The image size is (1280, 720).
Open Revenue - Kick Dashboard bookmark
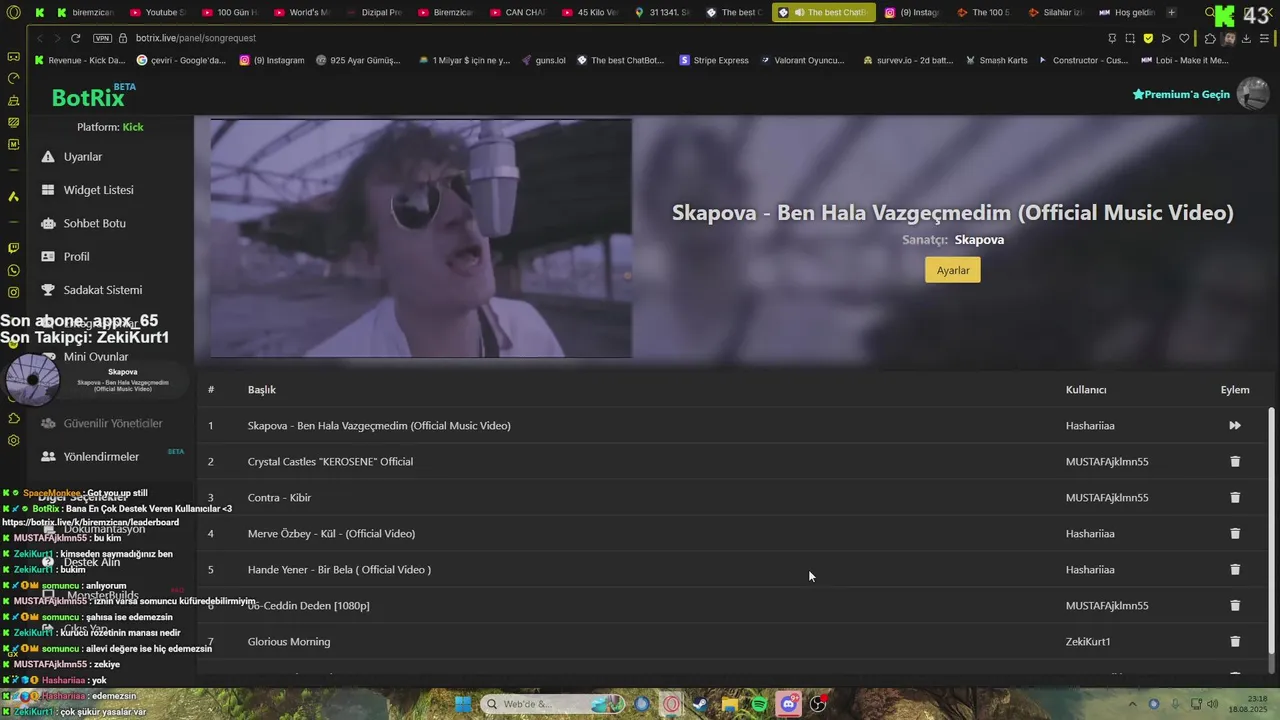(80, 60)
